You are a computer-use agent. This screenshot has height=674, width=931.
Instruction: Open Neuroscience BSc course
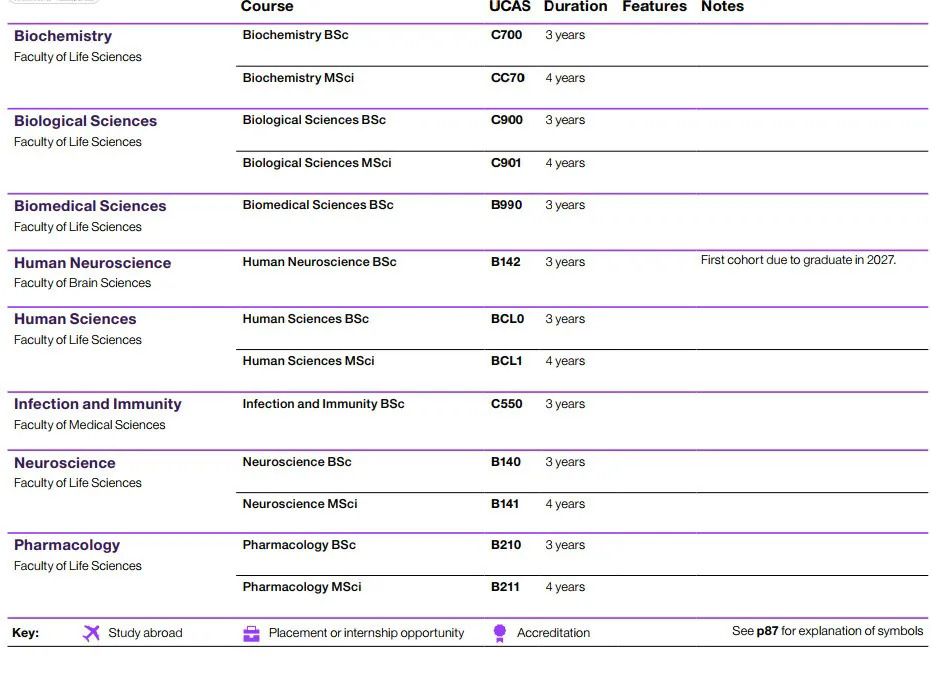(x=297, y=462)
